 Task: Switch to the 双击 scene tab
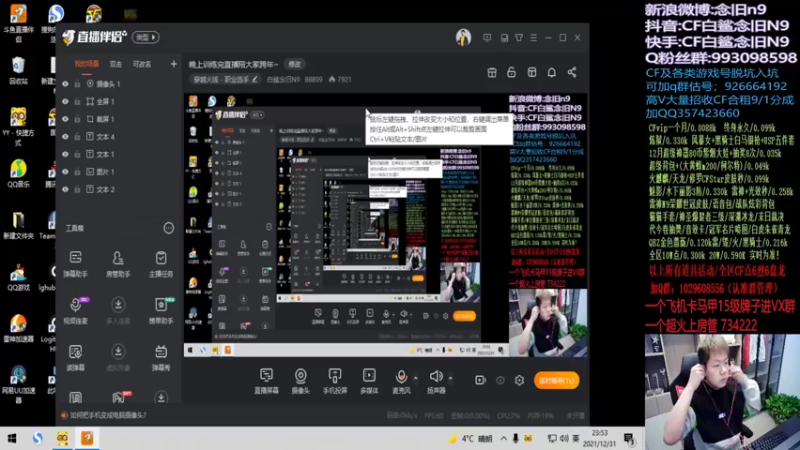(x=116, y=64)
